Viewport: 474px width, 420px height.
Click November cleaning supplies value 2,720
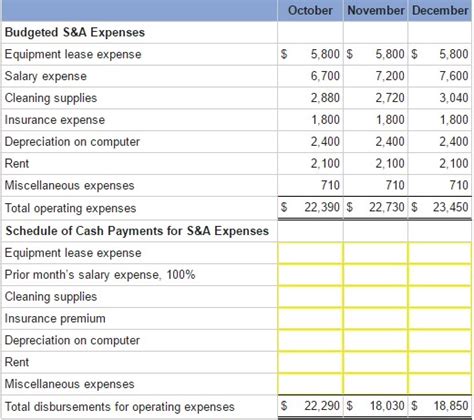coord(390,98)
